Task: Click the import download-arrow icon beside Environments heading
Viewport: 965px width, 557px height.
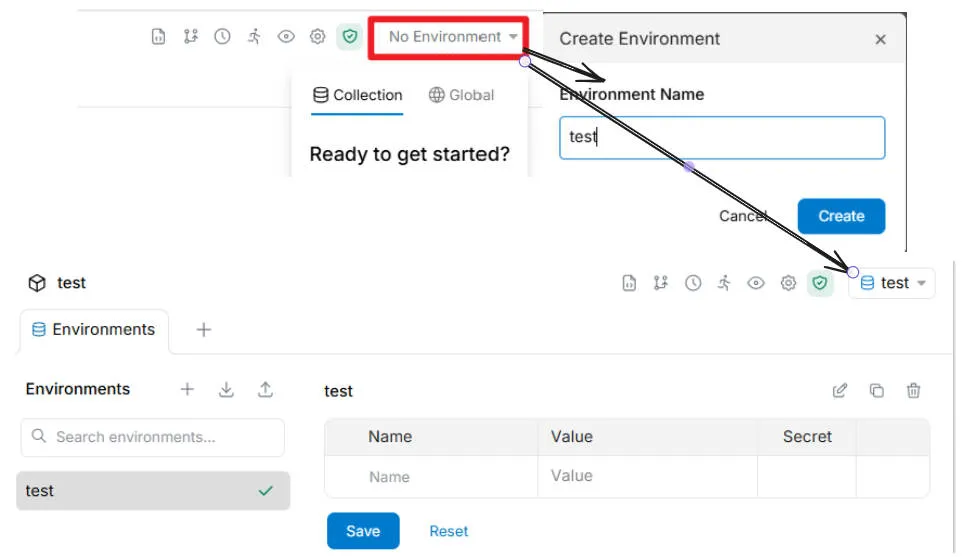Action: coord(226,390)
